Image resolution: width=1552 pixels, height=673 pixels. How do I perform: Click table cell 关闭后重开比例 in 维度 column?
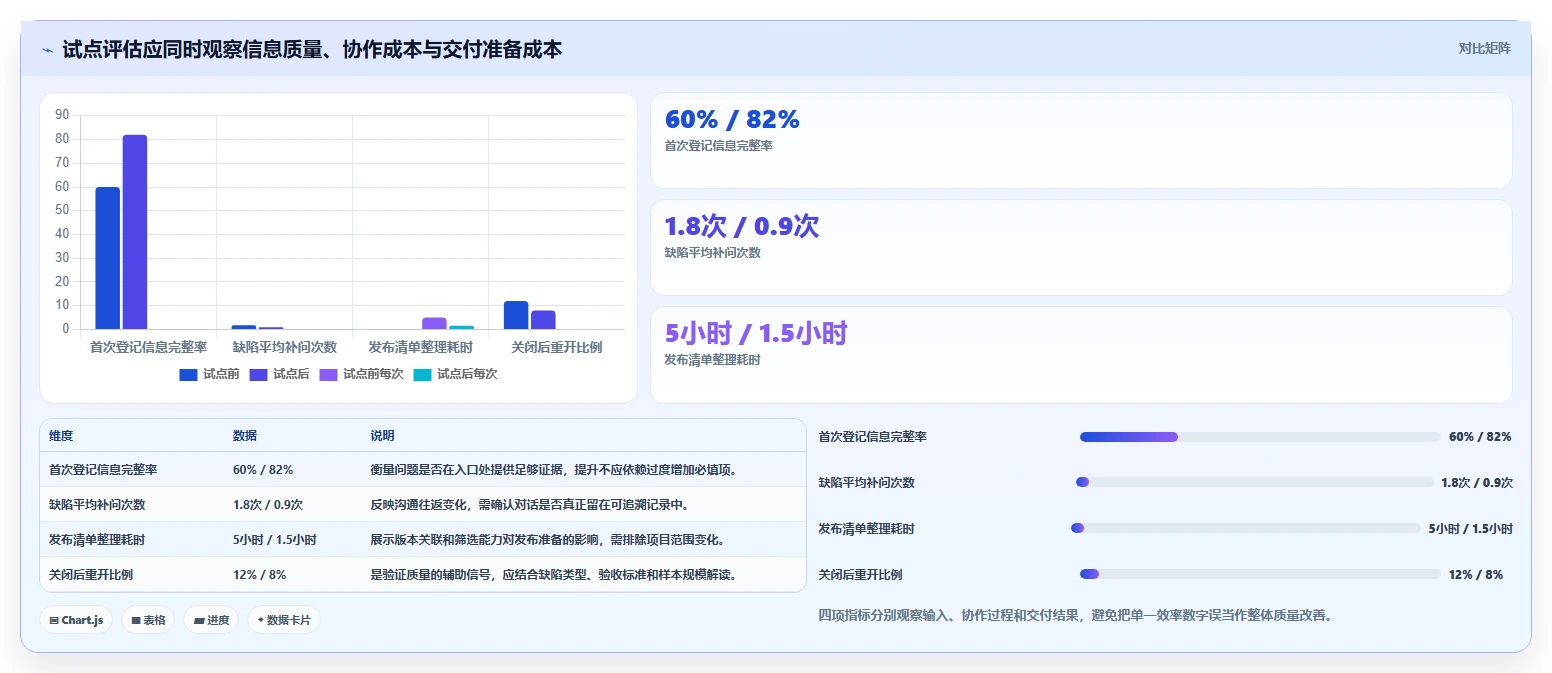91,575
